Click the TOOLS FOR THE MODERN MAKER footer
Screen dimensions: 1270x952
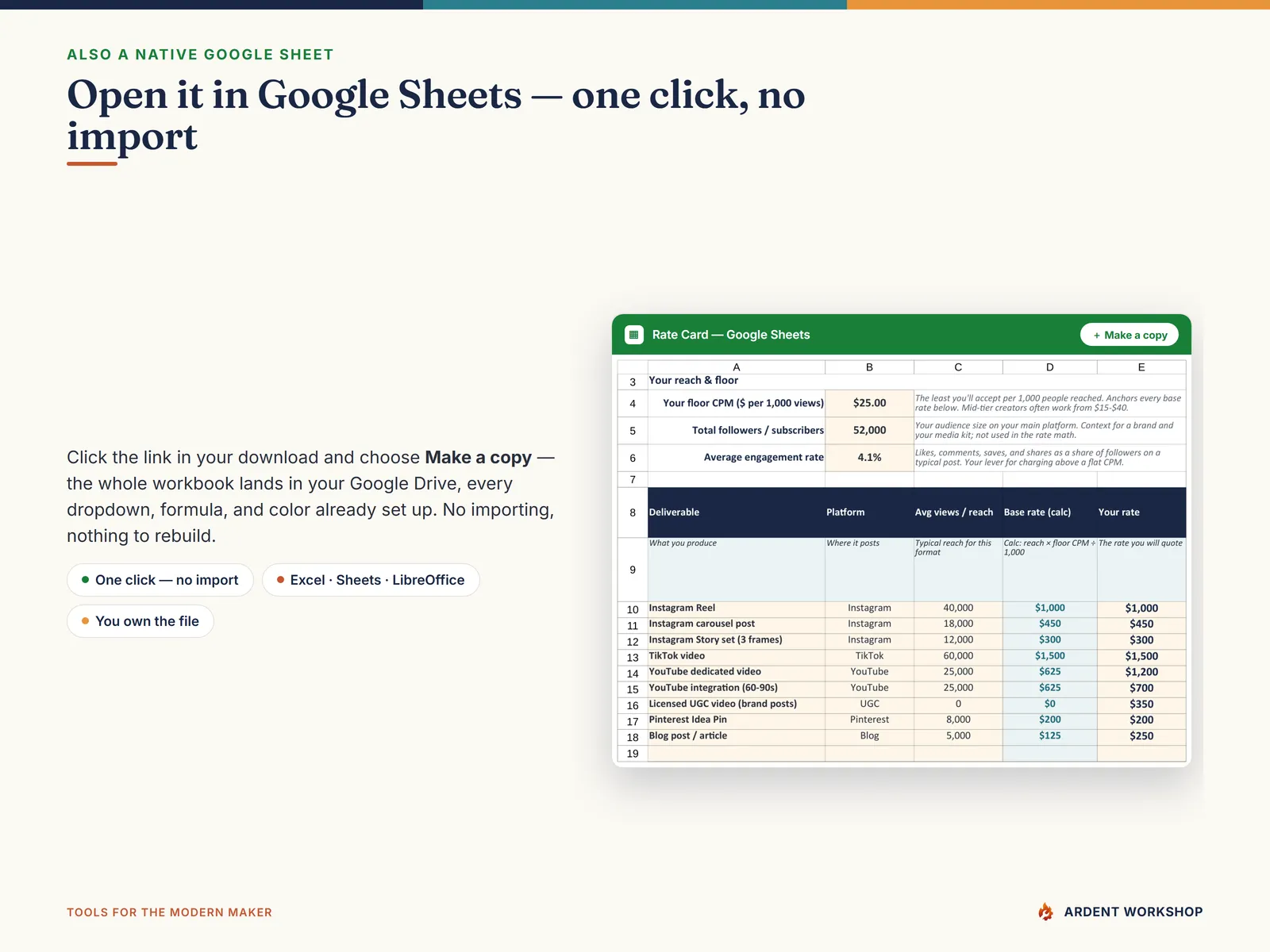(169, 912)
